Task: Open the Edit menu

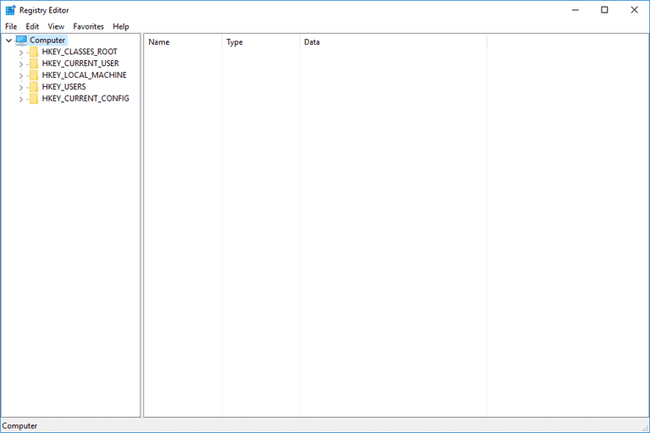Action: (x=33, y=26)
